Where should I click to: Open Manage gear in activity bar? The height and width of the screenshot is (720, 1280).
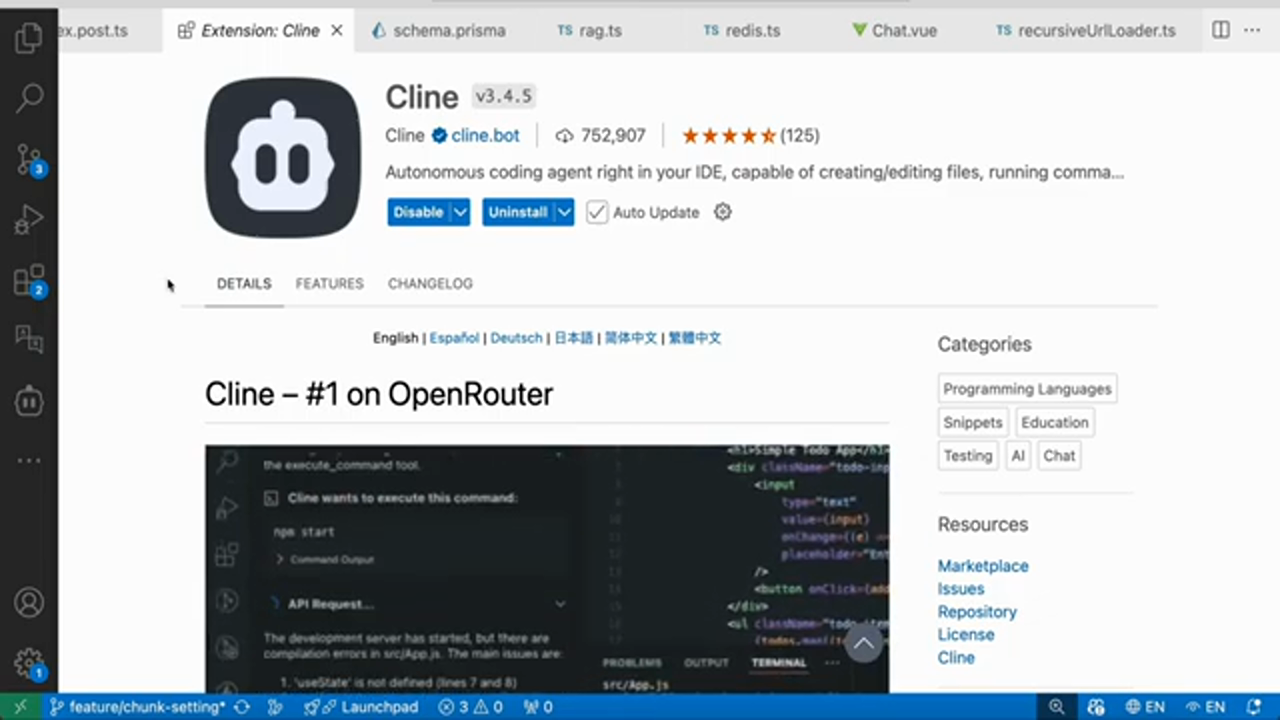pos(29,663)
